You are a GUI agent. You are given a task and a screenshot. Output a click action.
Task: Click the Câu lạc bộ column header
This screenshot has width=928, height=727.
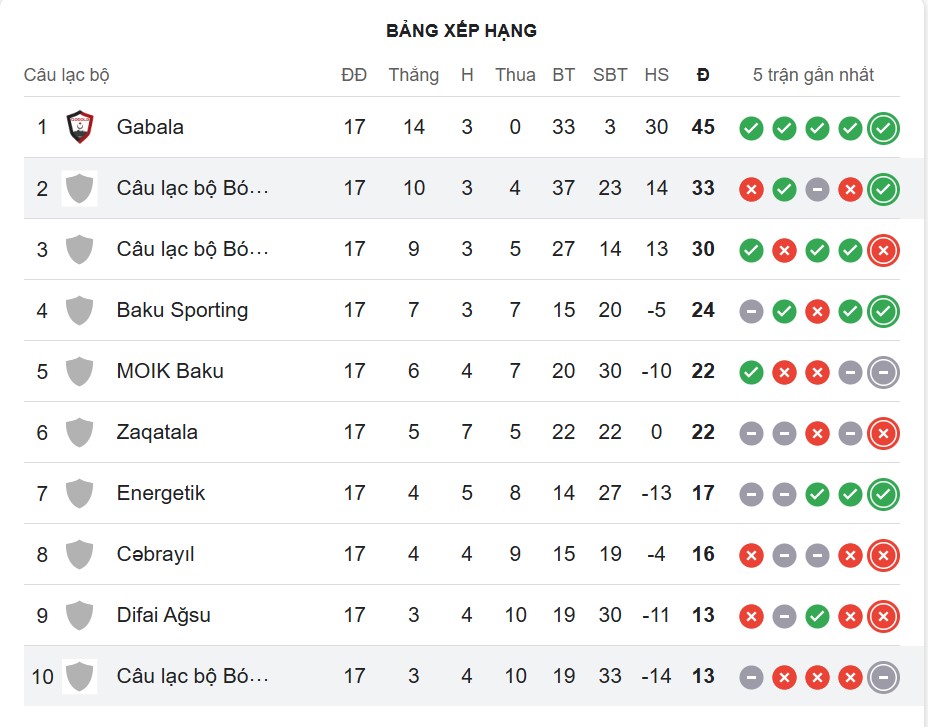(66, 75)
